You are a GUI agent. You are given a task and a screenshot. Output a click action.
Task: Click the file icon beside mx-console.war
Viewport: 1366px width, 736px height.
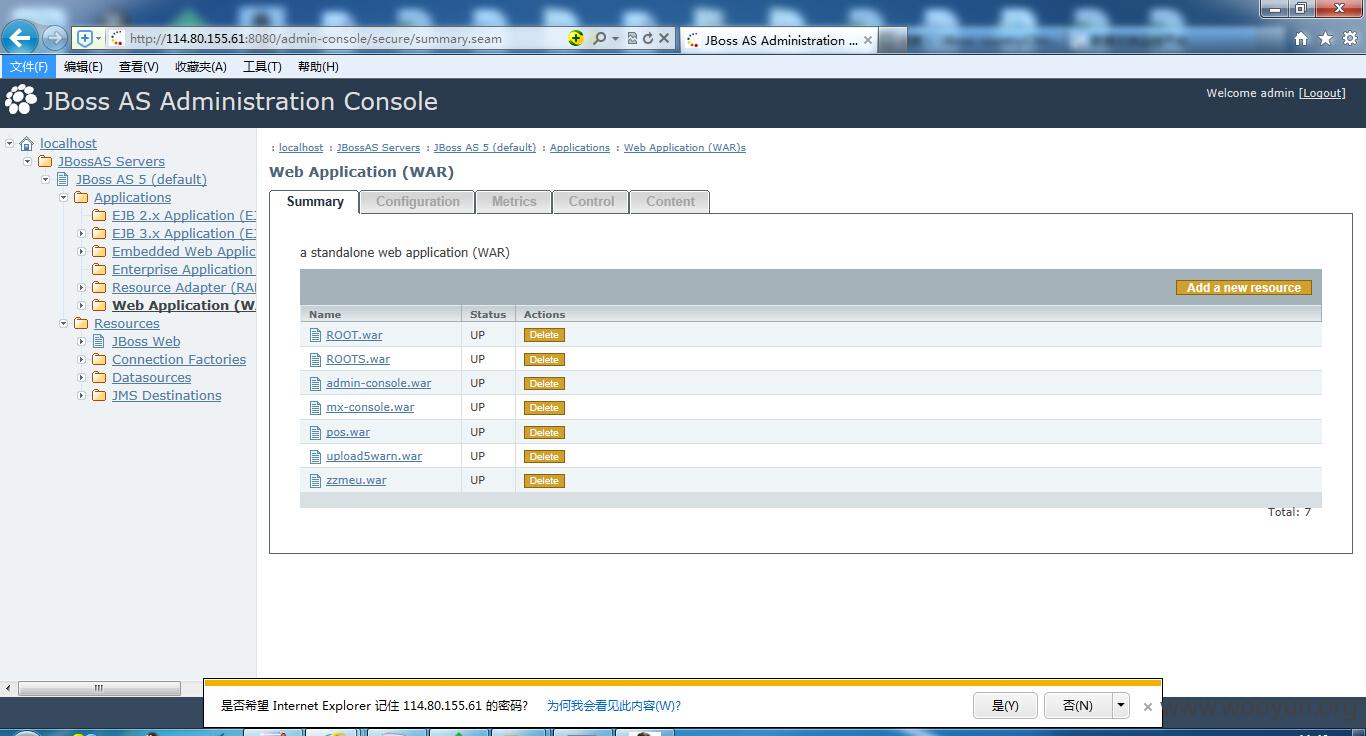[316, 408]
